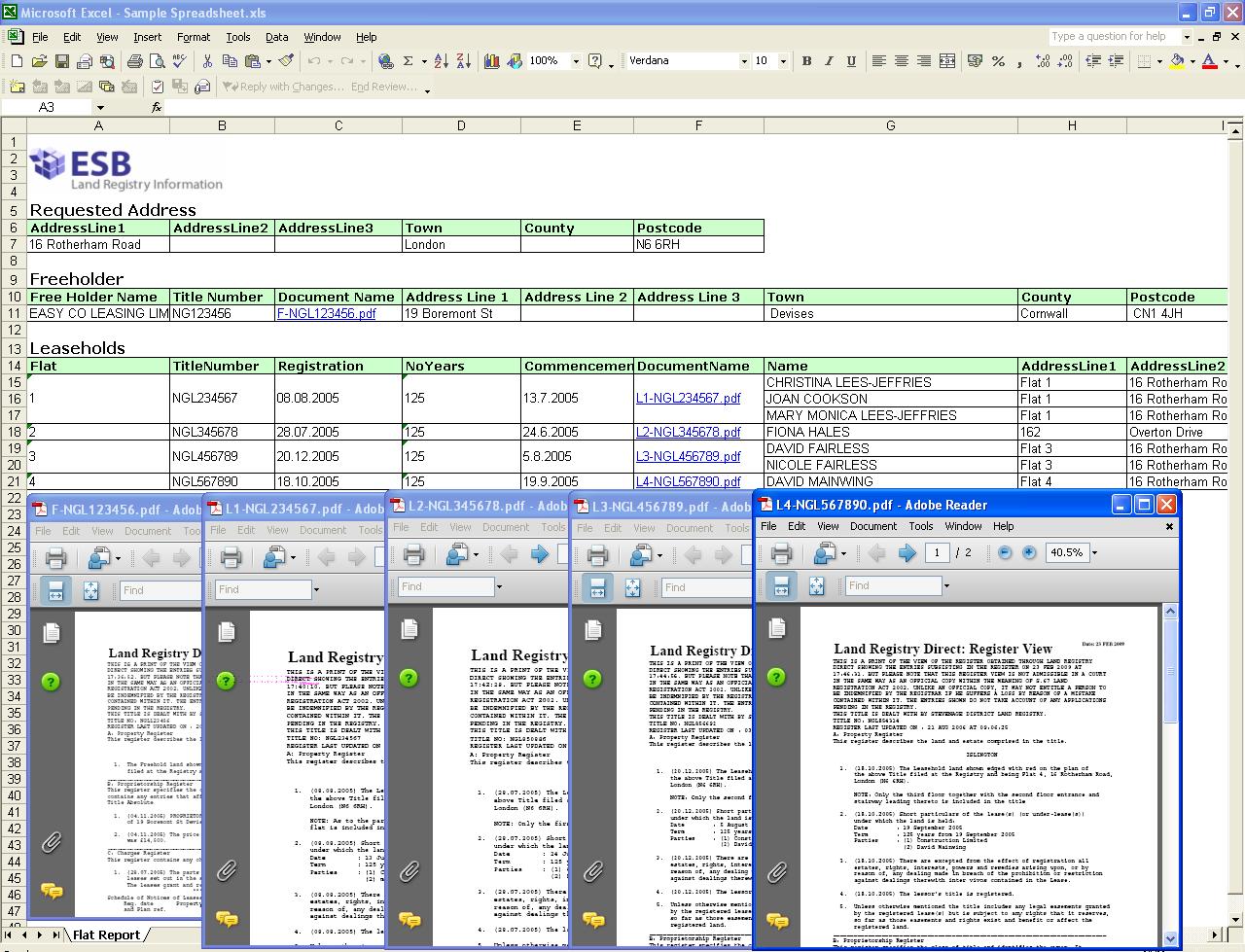Click the AutoSum sigma icon
Viewport: 1245px width, 952px height.
(409, 61)
